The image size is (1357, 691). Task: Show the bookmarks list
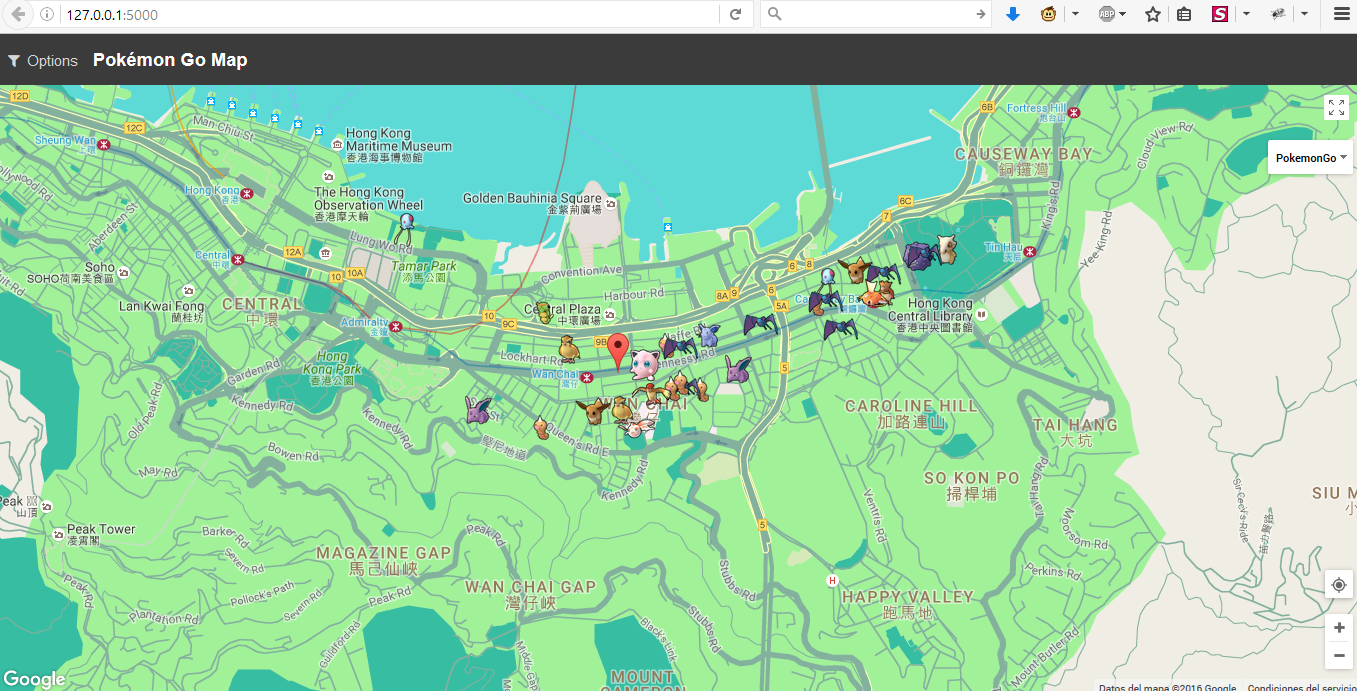(1184, 15)
